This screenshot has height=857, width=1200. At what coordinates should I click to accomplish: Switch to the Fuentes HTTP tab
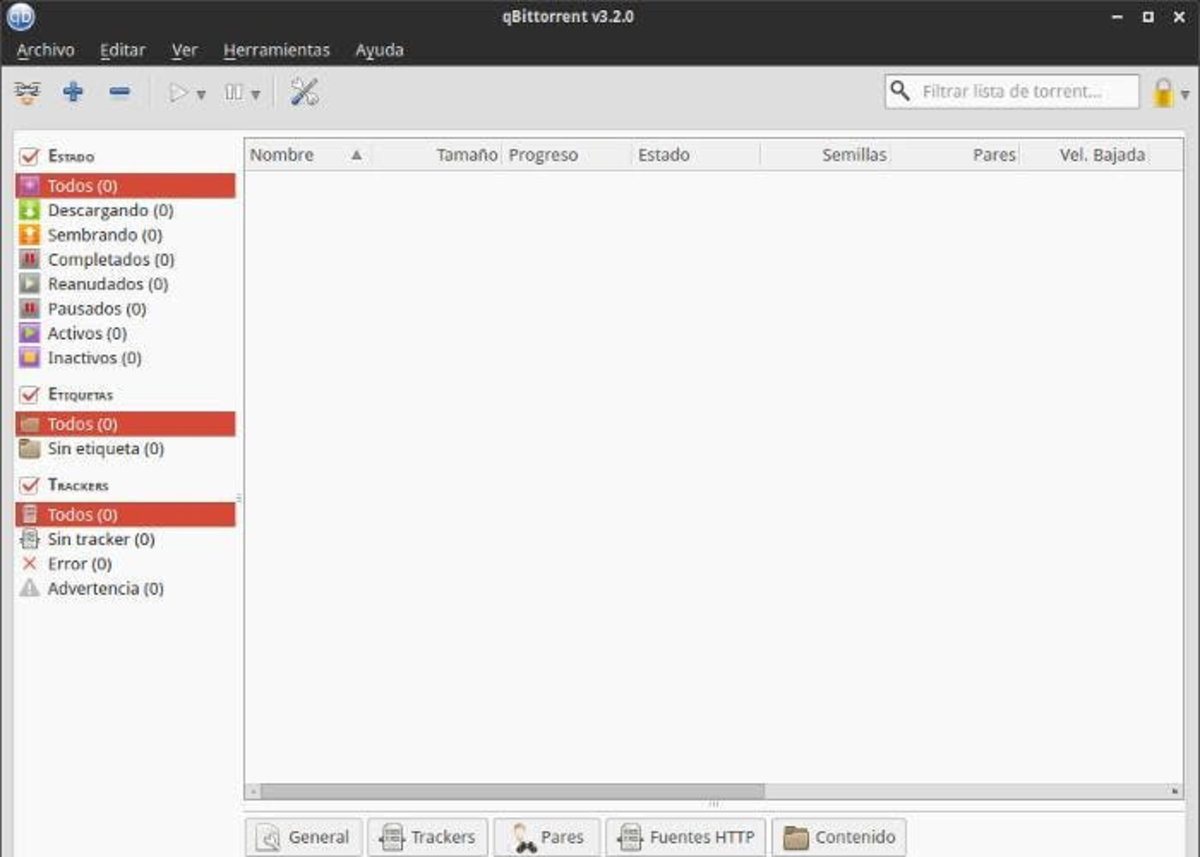(686, 837)
